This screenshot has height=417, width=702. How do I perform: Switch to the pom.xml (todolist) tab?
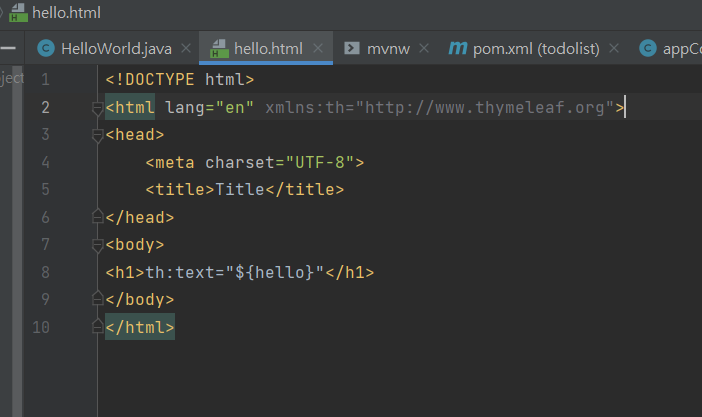tap(538, 48)
